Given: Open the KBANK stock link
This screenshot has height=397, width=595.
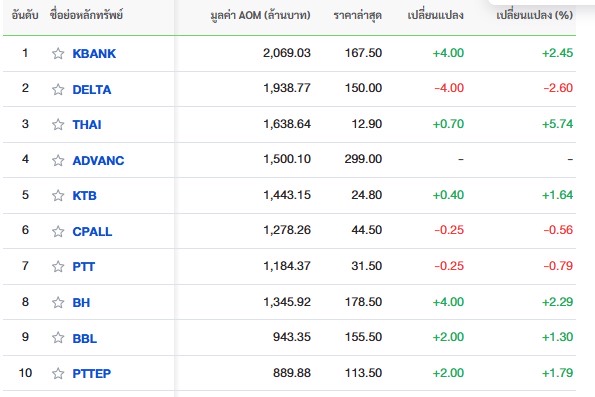Looking at the screenshot, I should pos(94,54).
